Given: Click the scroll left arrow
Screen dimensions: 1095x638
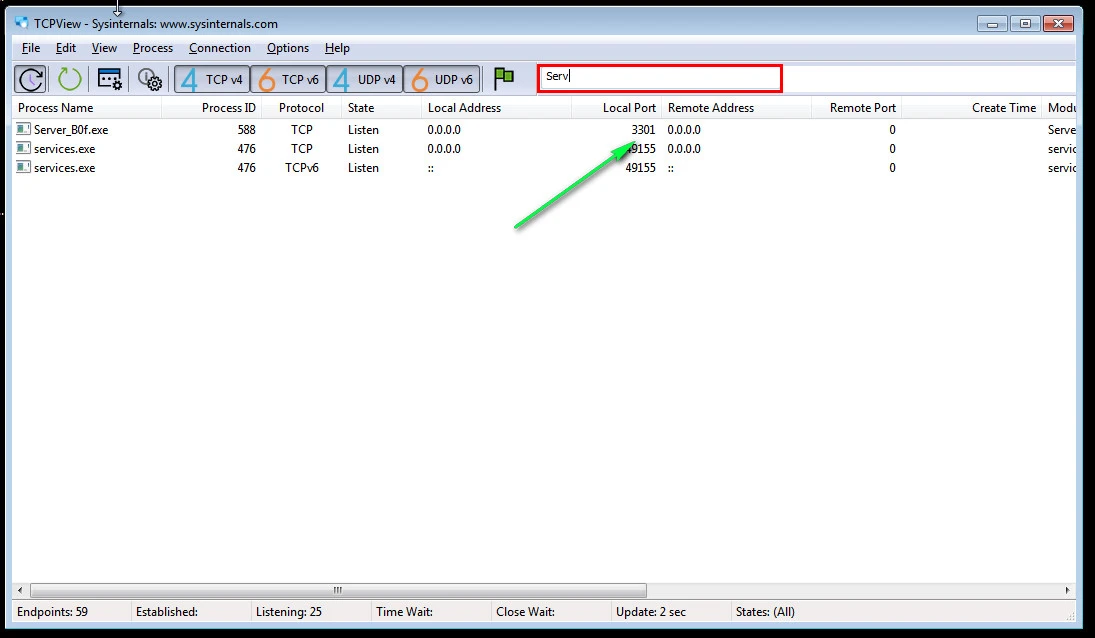Looking at the screenshot, I should (x=20, y=591).
